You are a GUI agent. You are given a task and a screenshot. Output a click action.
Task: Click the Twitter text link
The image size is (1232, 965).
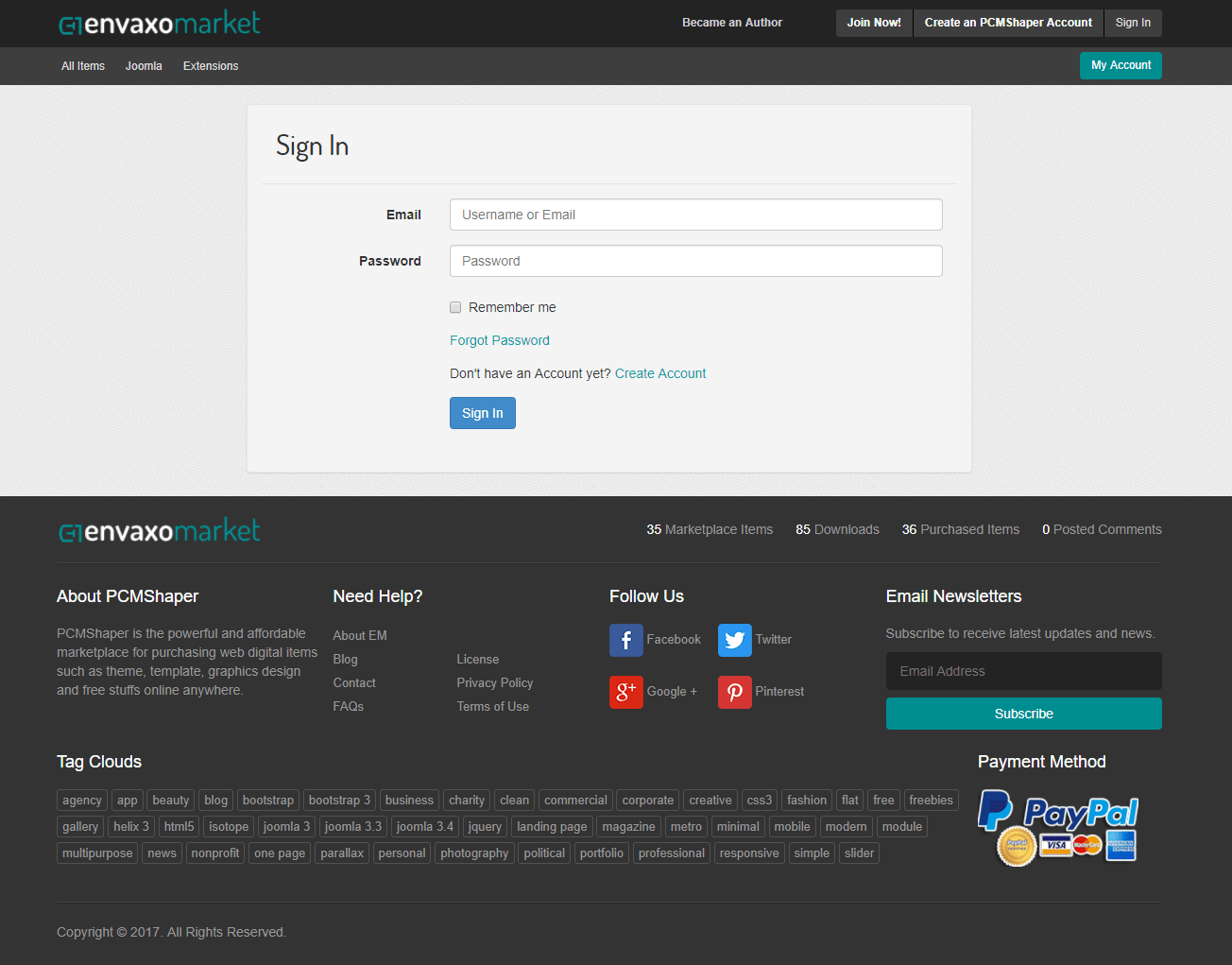pos(774,639)
